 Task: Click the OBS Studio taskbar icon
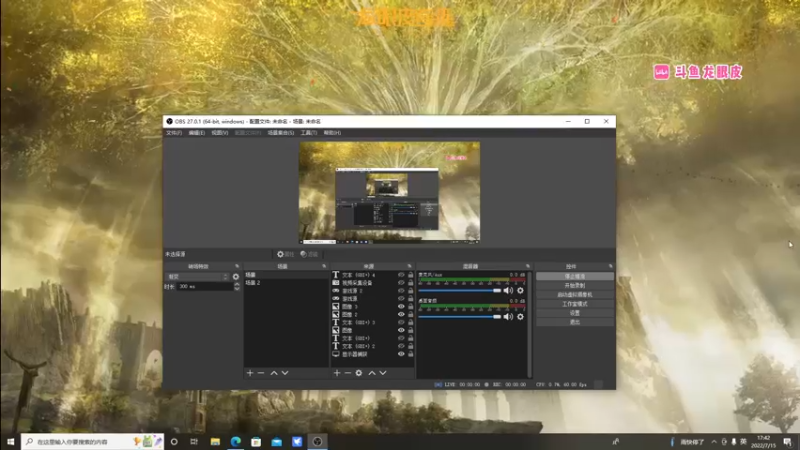(x=317, y=442)
